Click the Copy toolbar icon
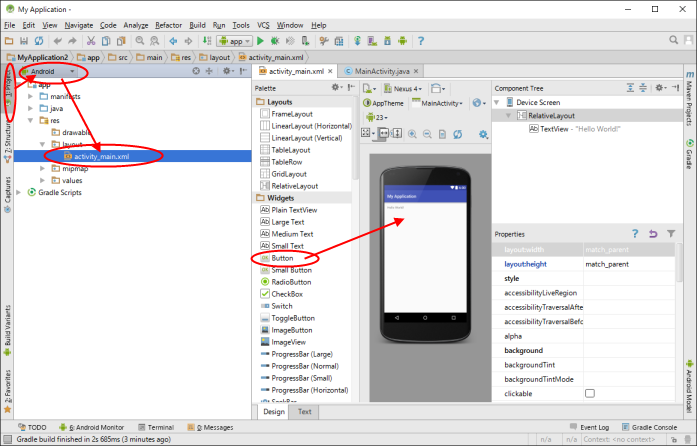This screenshot has height=446, width=697. click(106, 41)
